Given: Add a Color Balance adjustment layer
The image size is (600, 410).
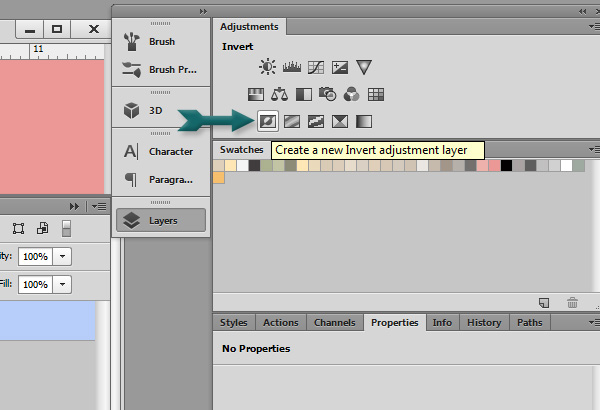Looking at the screenshot, I should pyautogui.click(x=279, y=94).
